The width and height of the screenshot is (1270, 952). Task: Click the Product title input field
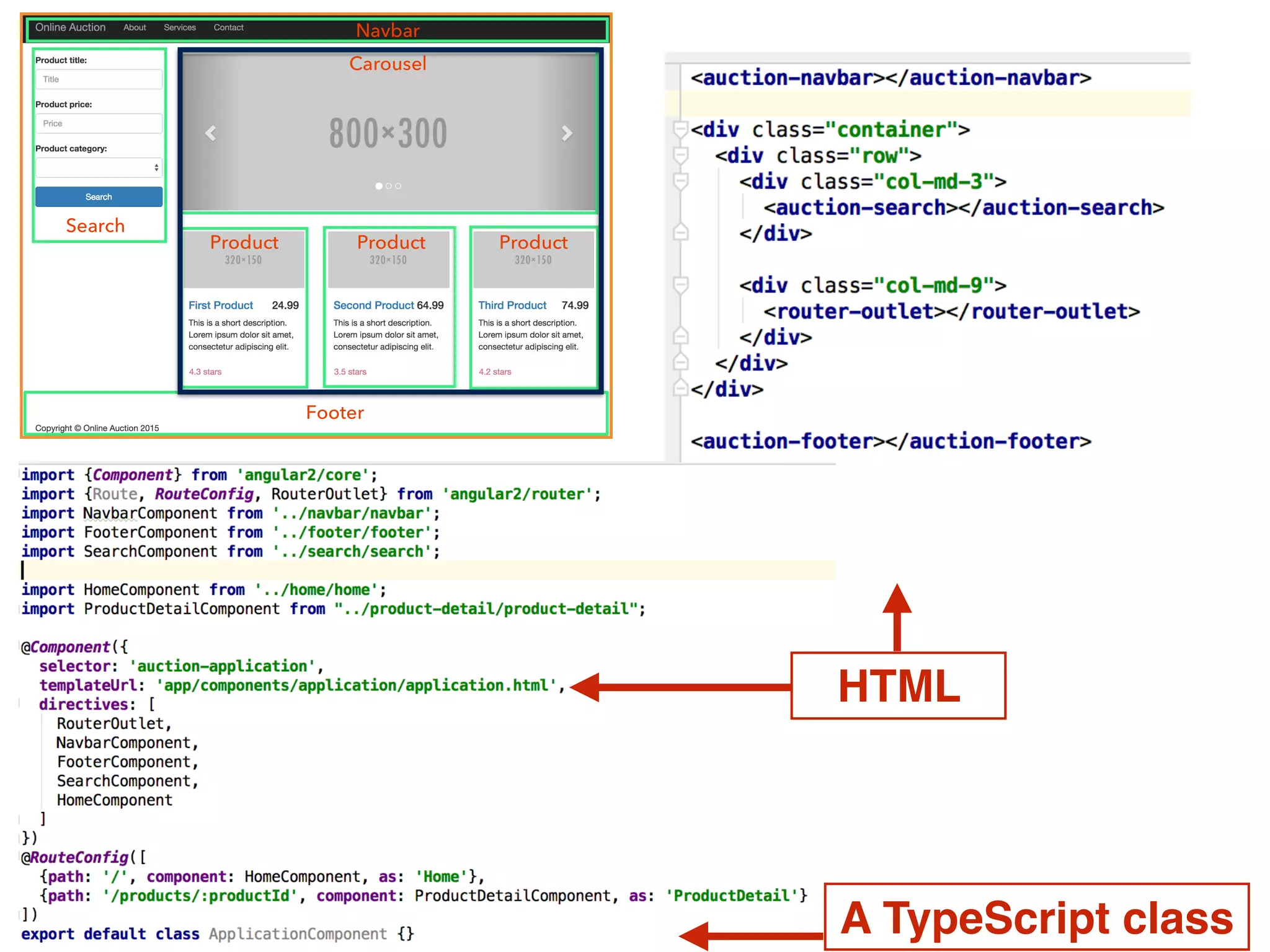click(x=99, y=79)
